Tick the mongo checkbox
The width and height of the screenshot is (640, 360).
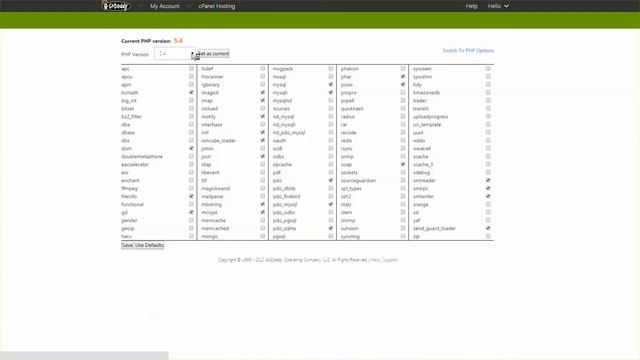(263, 236)
